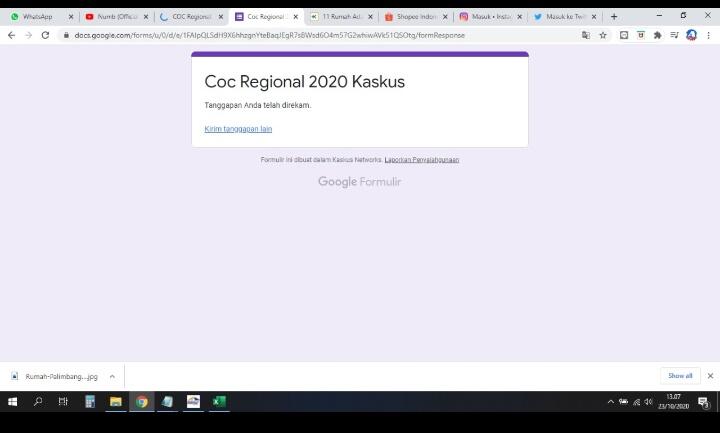Open the extensions puzzle icon
The width and height of the screenshot is (720, 433).
point(658,35)
